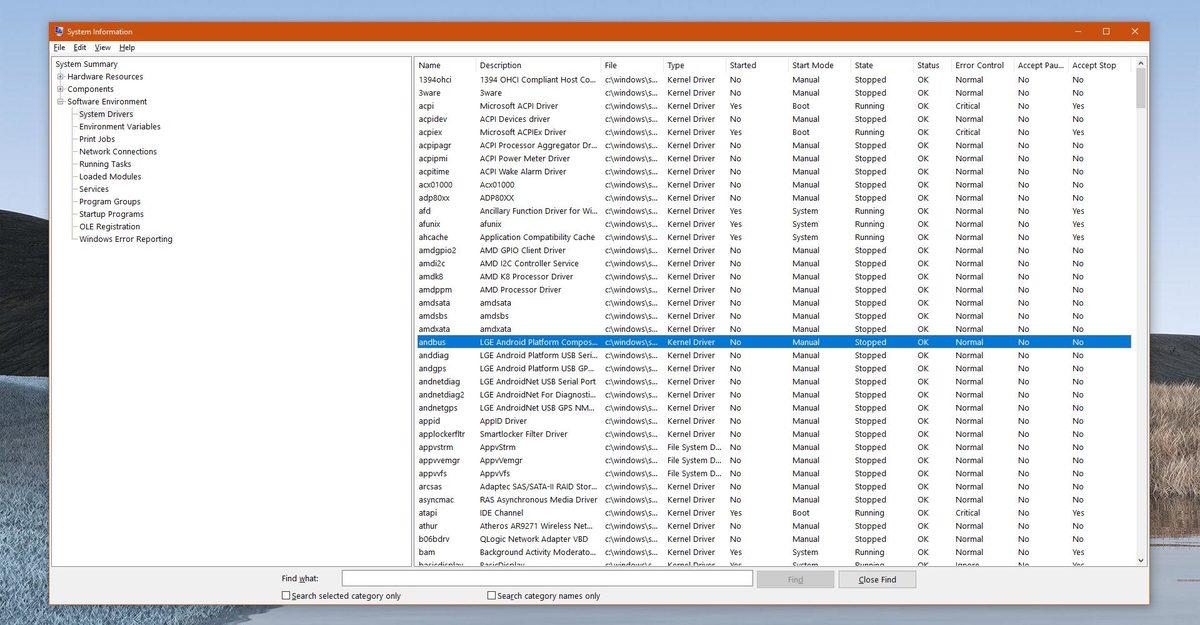This screenshot has height=625, width=1200.
Task: Sort drivers by the Name column
Action: point(430,65)
